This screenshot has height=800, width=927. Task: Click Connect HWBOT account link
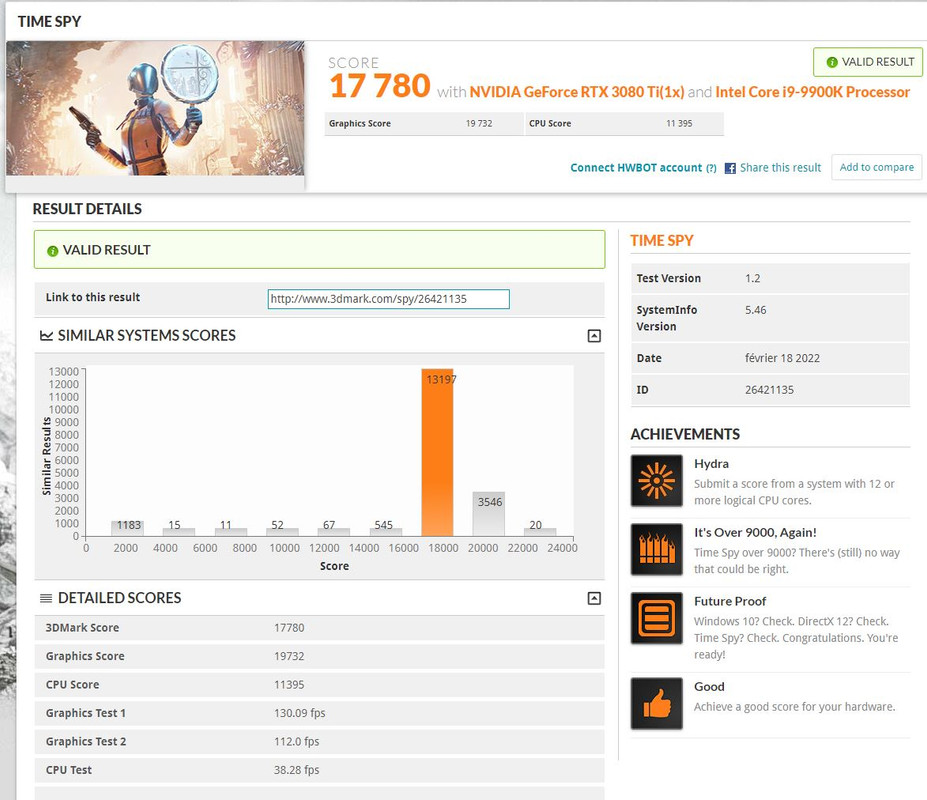pos(636,168)
